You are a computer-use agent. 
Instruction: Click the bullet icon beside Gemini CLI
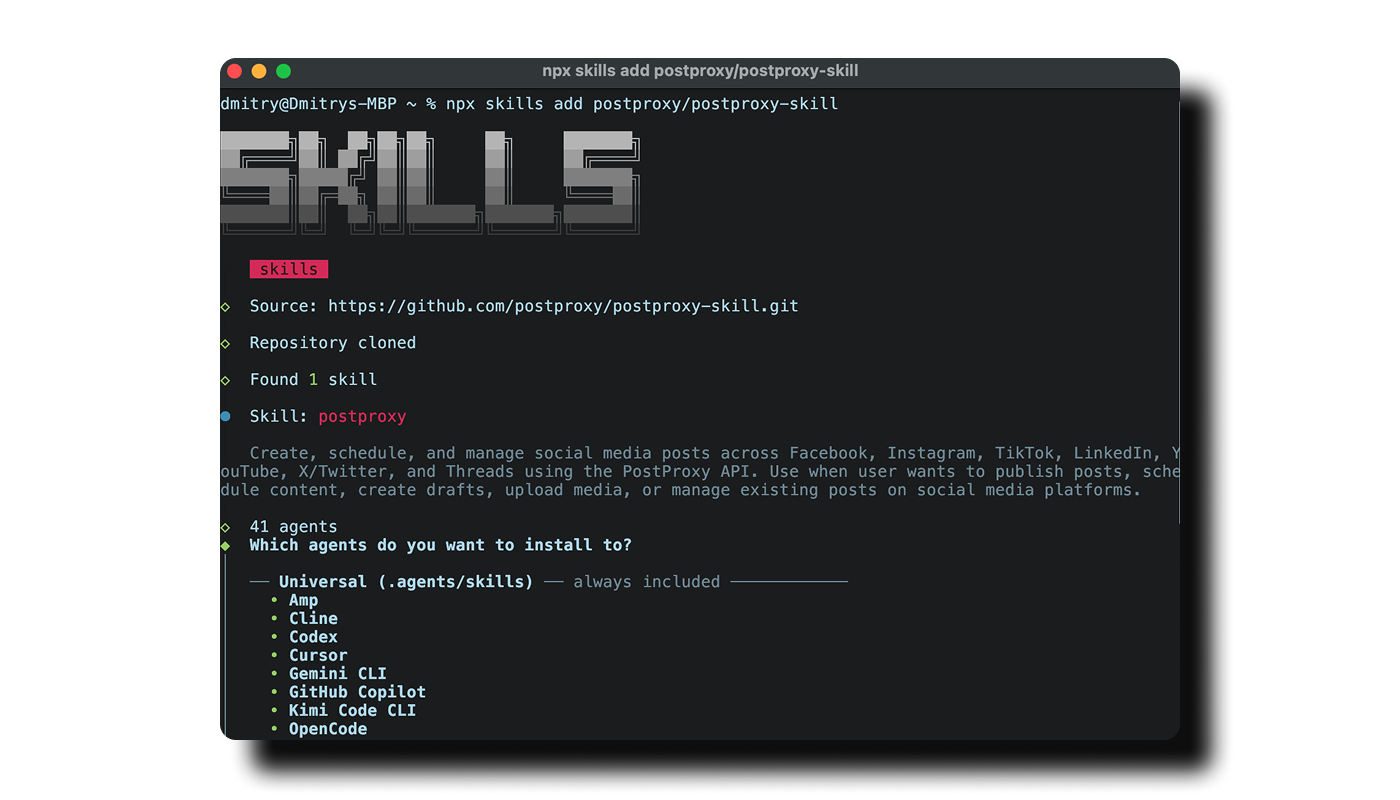(274, 673)
